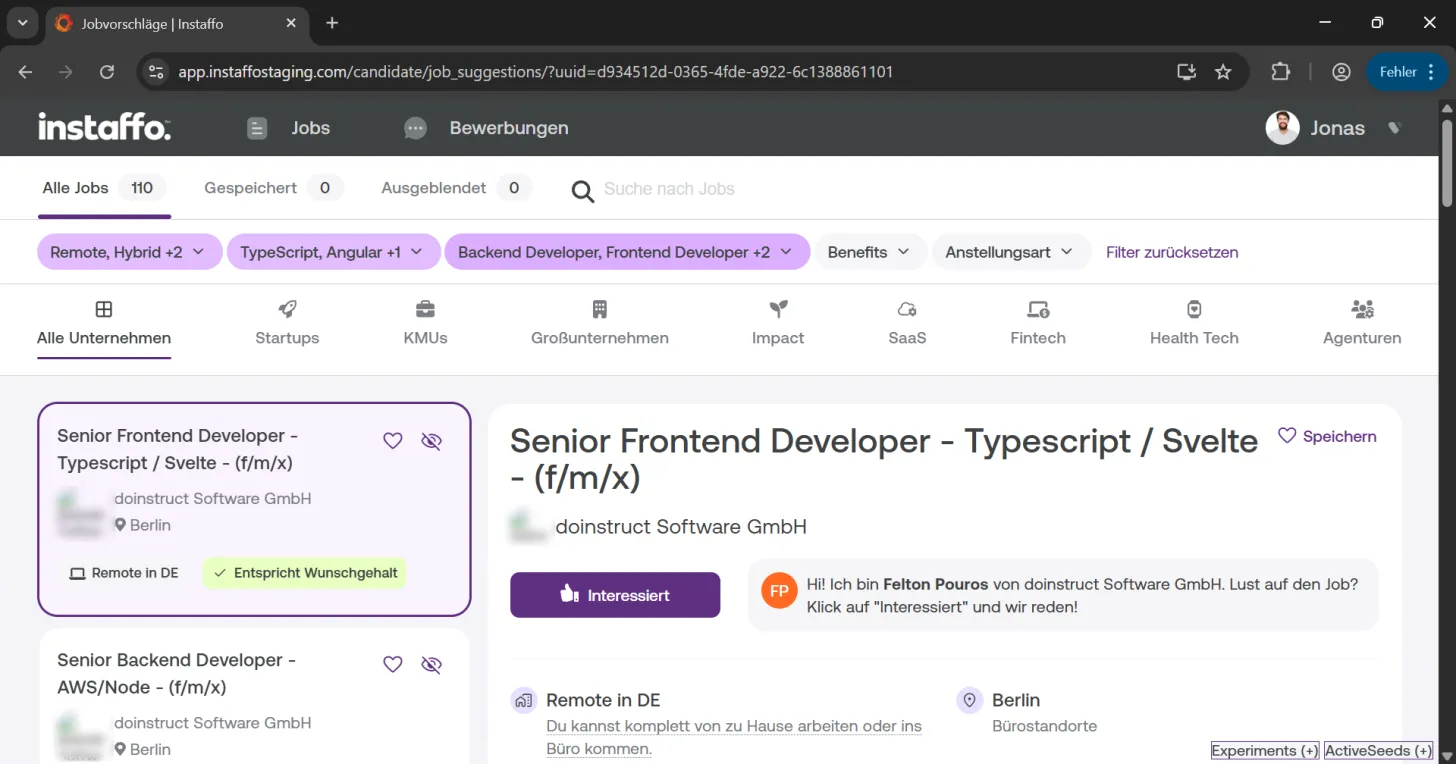The width and height of the screenshot is (1456, 764).
Task: Expand the Remote, Hybrid +2 filter
Action: coord(128,252)
